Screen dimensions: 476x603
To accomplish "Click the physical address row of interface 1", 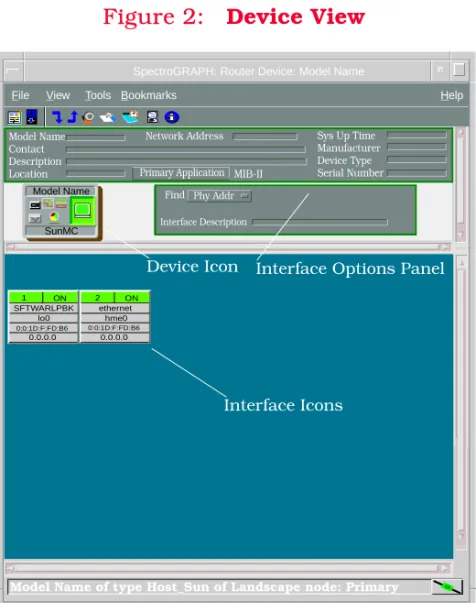I will (43, 328).
